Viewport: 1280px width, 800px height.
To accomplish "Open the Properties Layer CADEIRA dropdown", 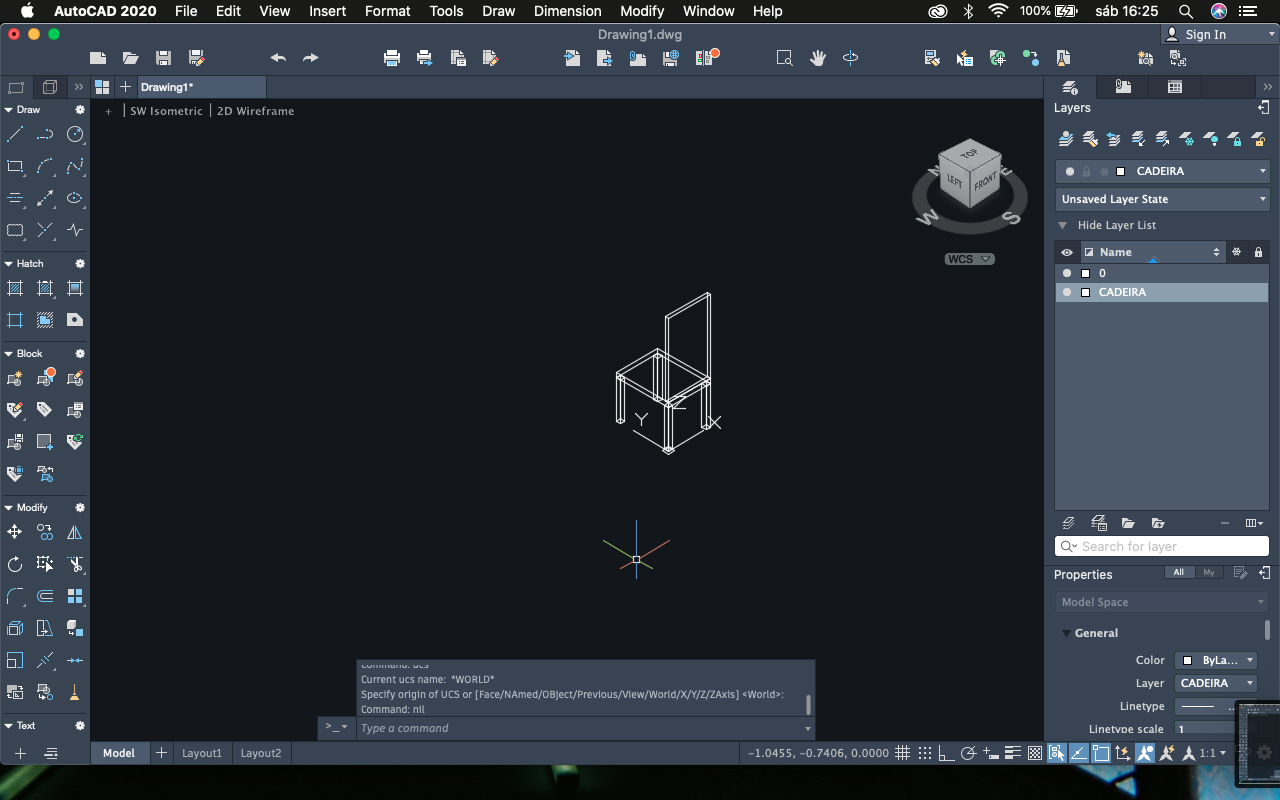I will [1216, 683].
